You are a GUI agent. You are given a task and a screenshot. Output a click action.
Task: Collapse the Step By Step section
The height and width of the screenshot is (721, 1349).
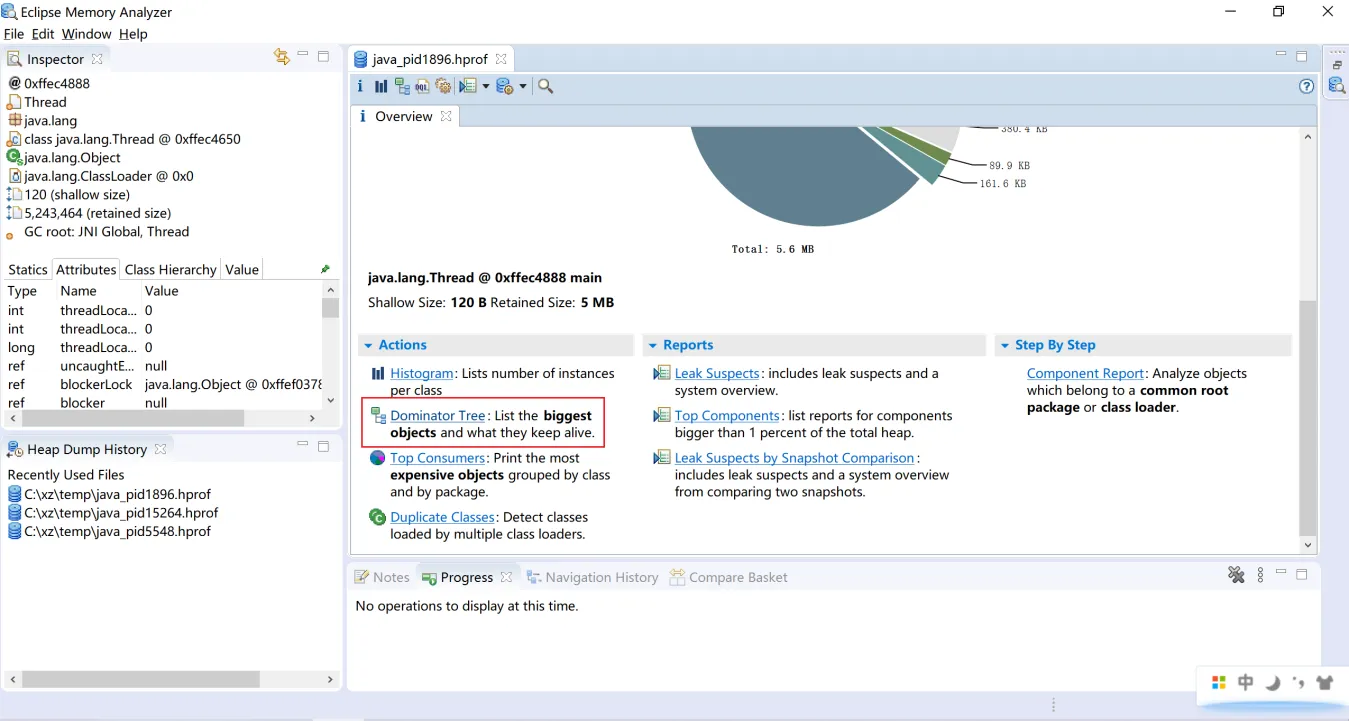pyautogui.click(x=1005, y=345)
